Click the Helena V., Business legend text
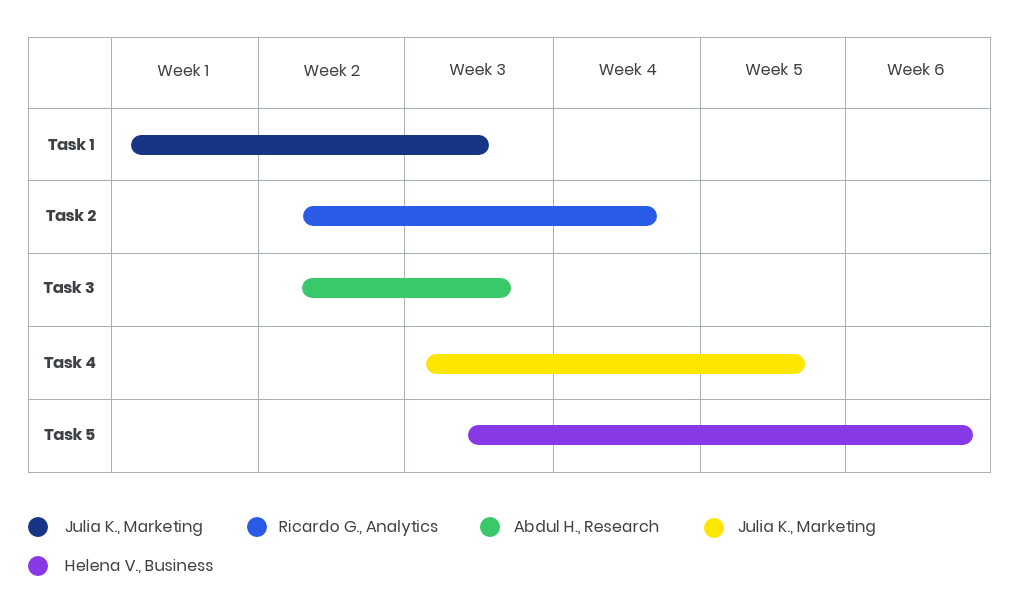 pyautogui.click(x=139, y=566)
